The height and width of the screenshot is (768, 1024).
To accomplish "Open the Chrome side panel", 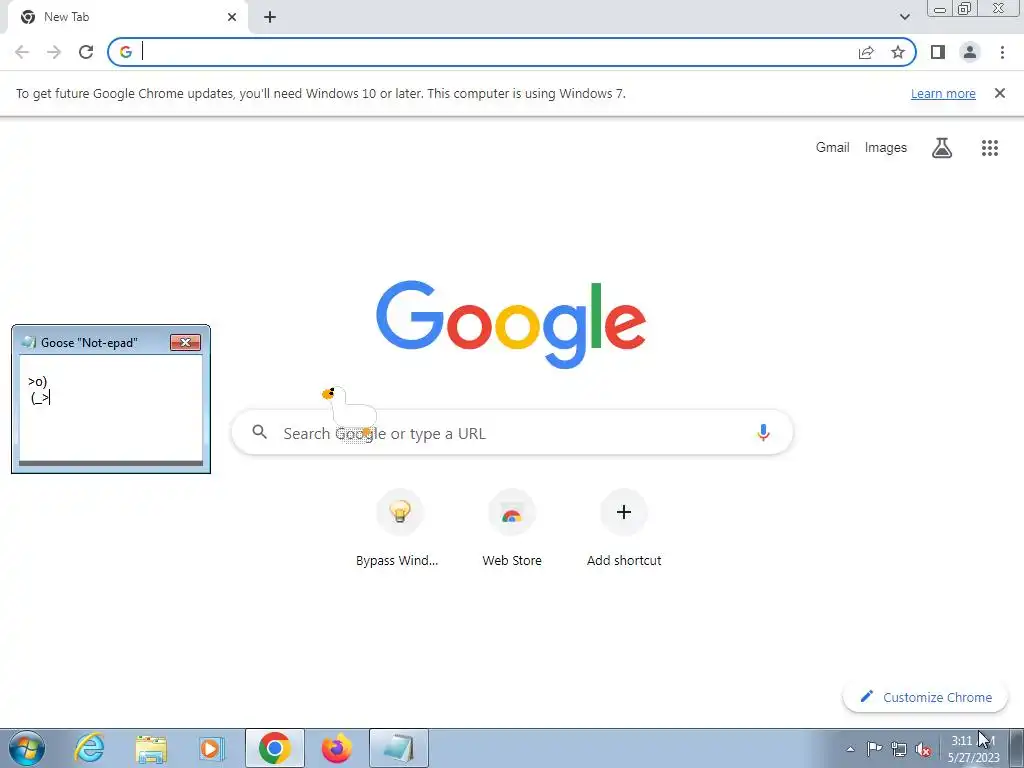I will click(938, 52).
